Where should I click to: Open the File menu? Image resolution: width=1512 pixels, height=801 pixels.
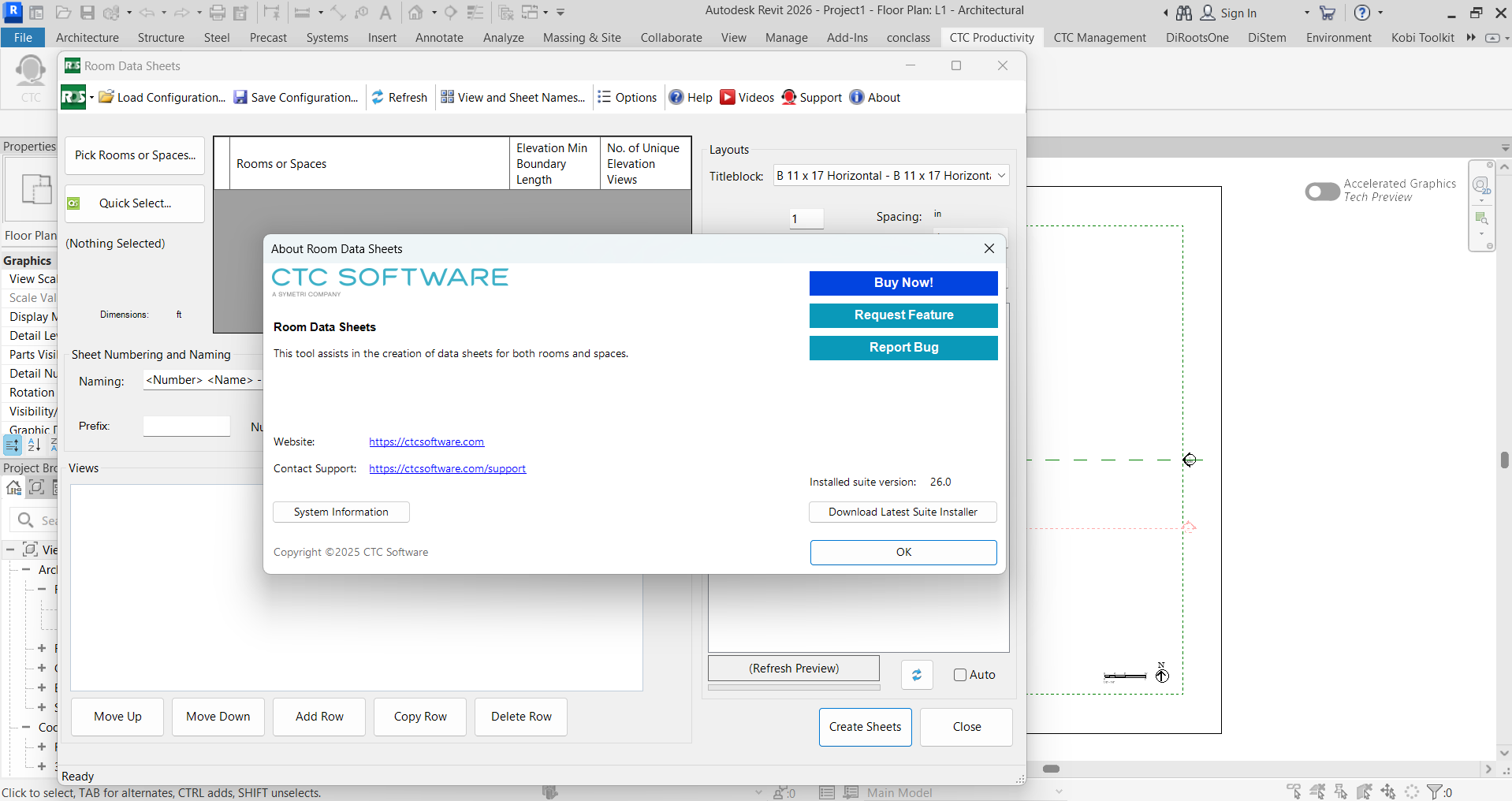coord(23,37)
